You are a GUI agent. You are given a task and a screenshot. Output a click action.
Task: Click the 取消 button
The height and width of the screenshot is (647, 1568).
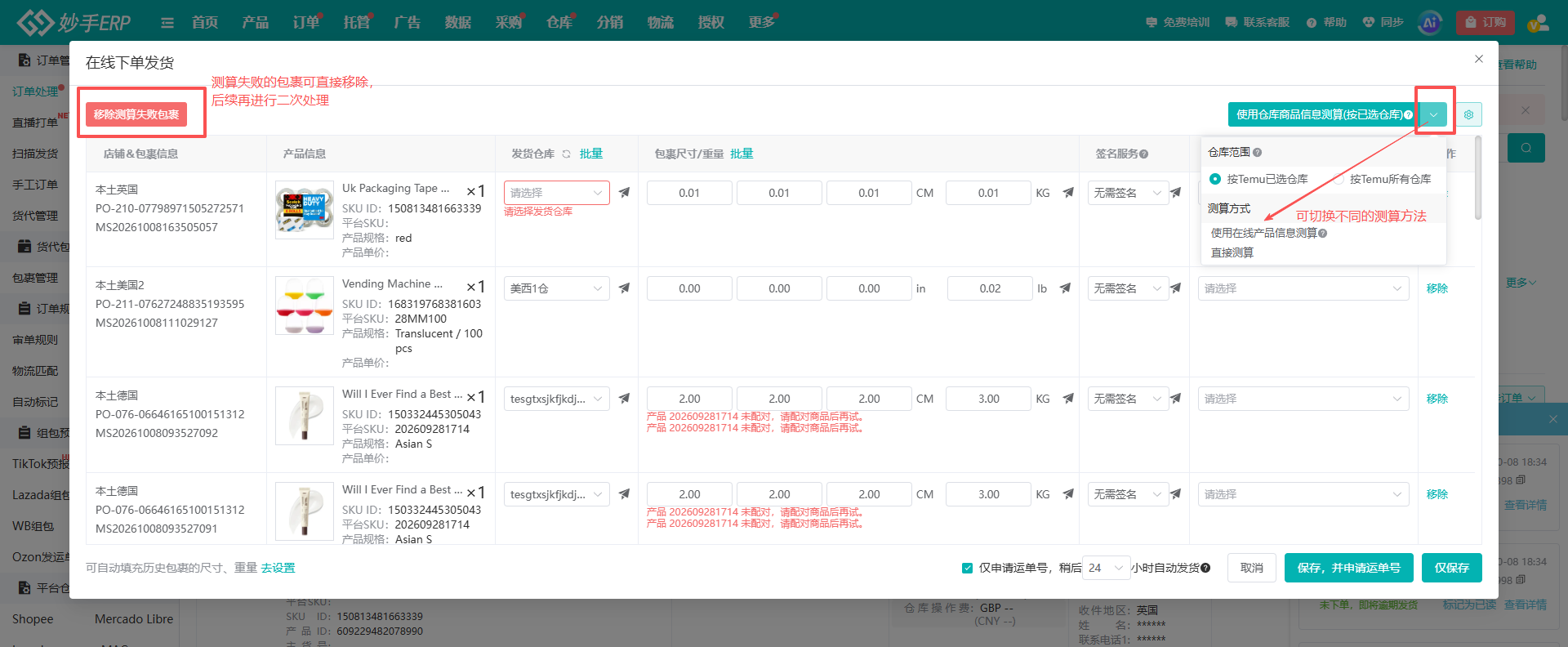coord(1251,568)
